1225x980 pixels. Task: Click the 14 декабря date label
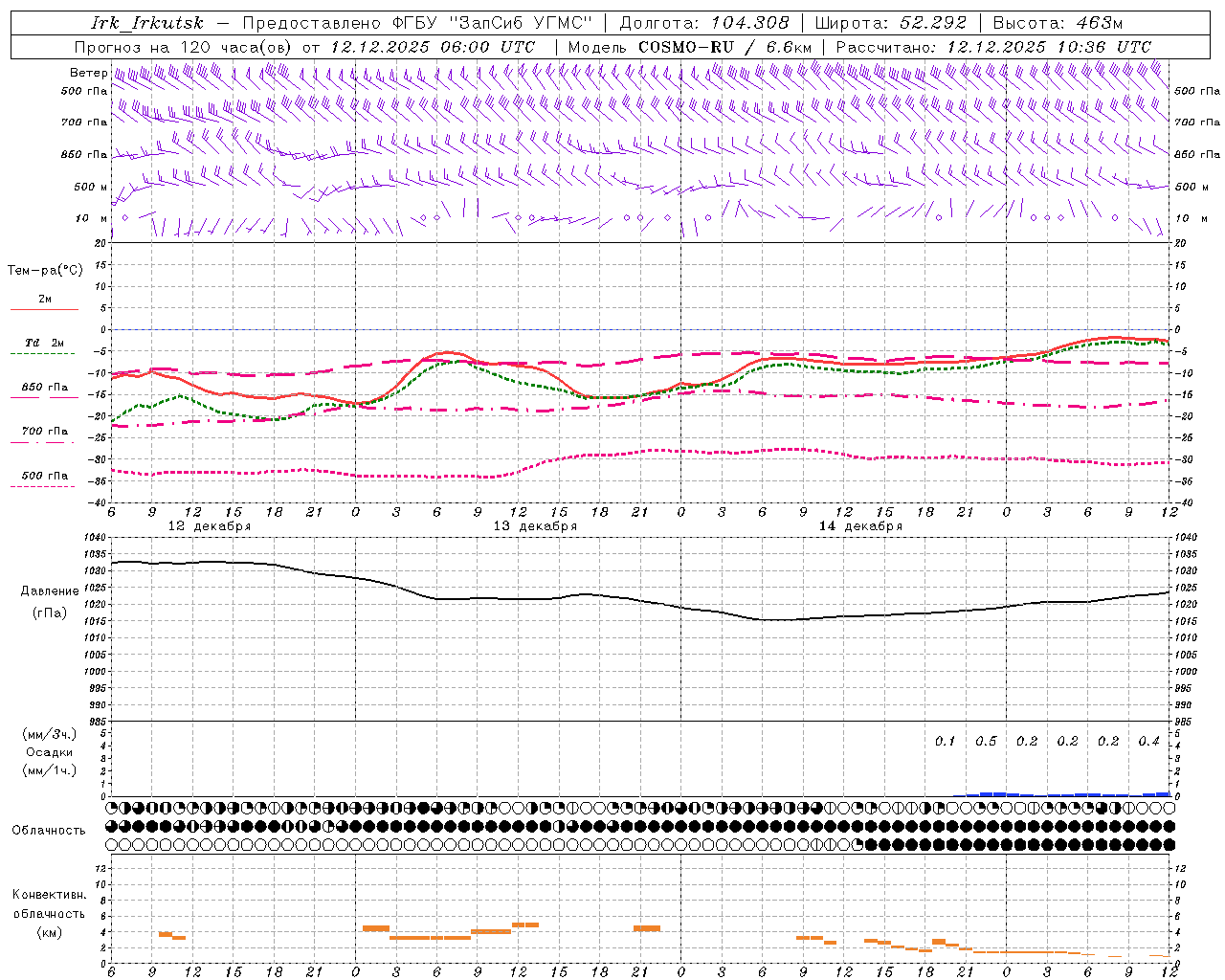pos(860,526)
